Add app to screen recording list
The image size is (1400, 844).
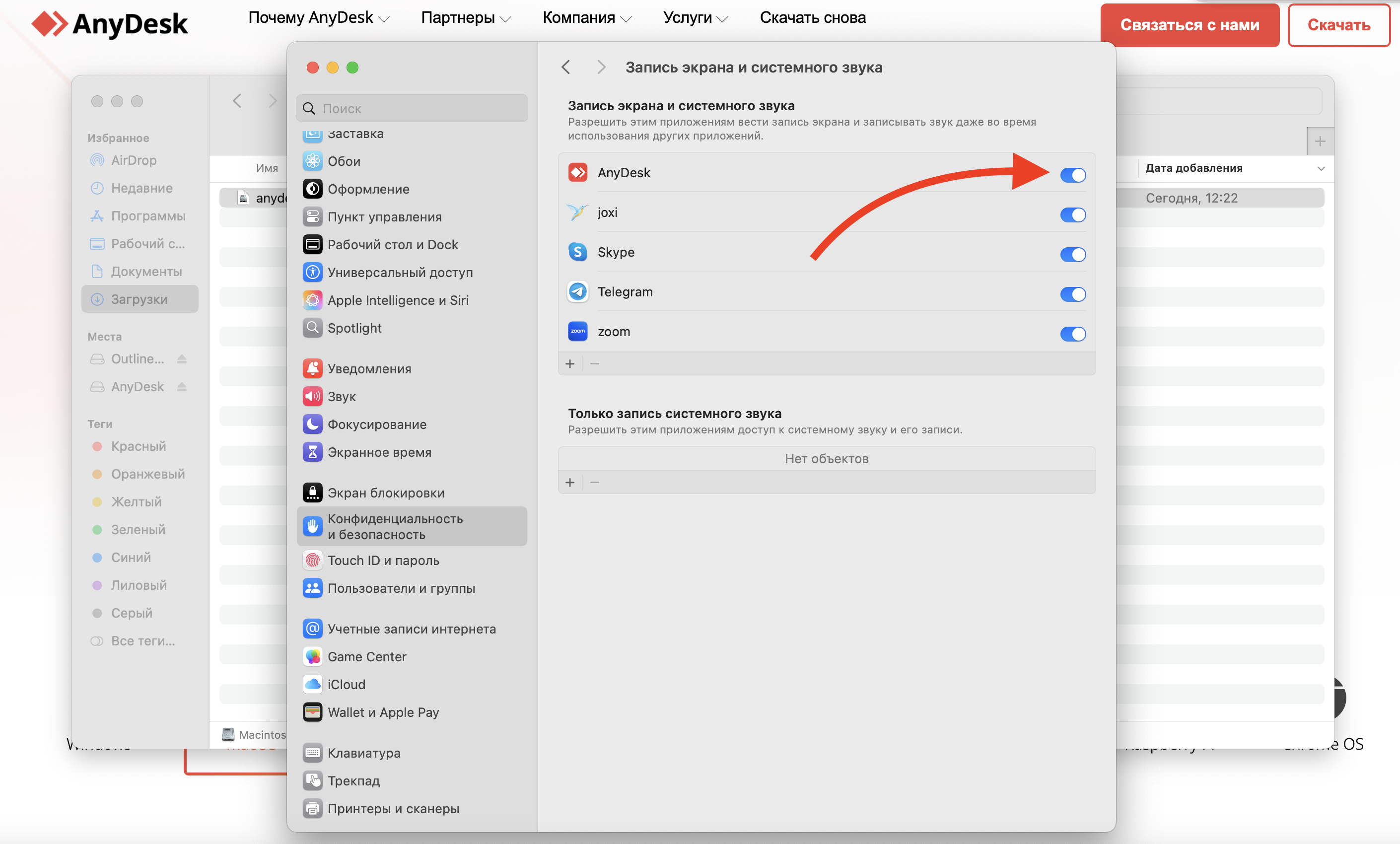[x=570, y=364]
